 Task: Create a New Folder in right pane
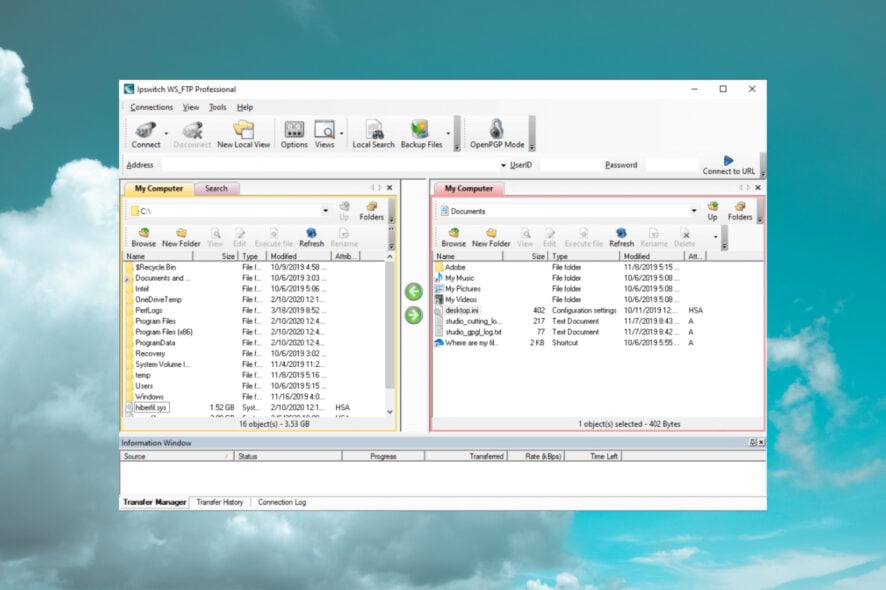(491, 237)
